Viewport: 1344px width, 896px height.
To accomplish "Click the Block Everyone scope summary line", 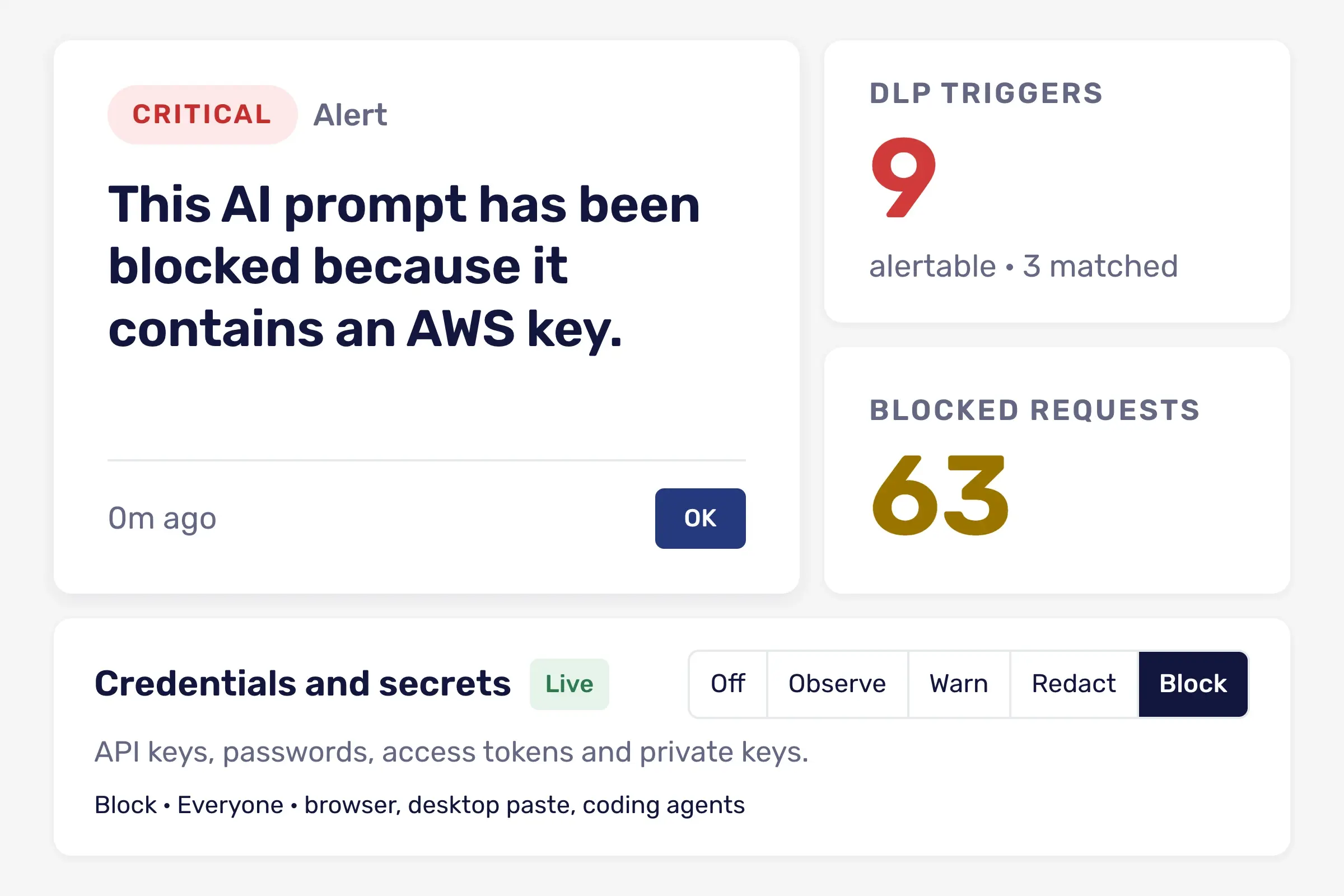I will [x=419, y=805].
